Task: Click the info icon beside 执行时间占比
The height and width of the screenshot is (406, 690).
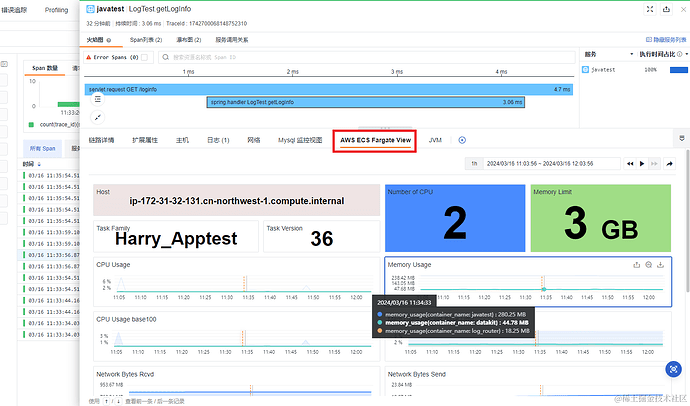Action: click(x=679, y=54)
